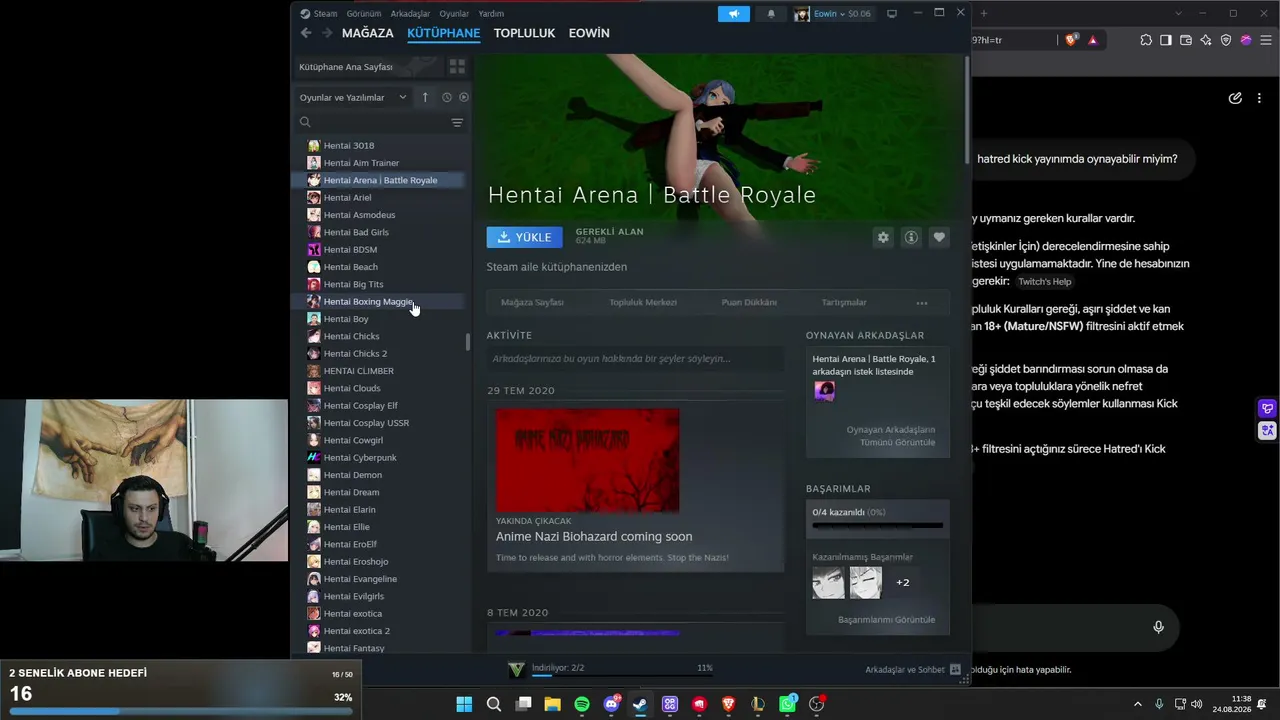Open Tartışmalar link
Screen dimensions: 1280x720
coord(844,302)
